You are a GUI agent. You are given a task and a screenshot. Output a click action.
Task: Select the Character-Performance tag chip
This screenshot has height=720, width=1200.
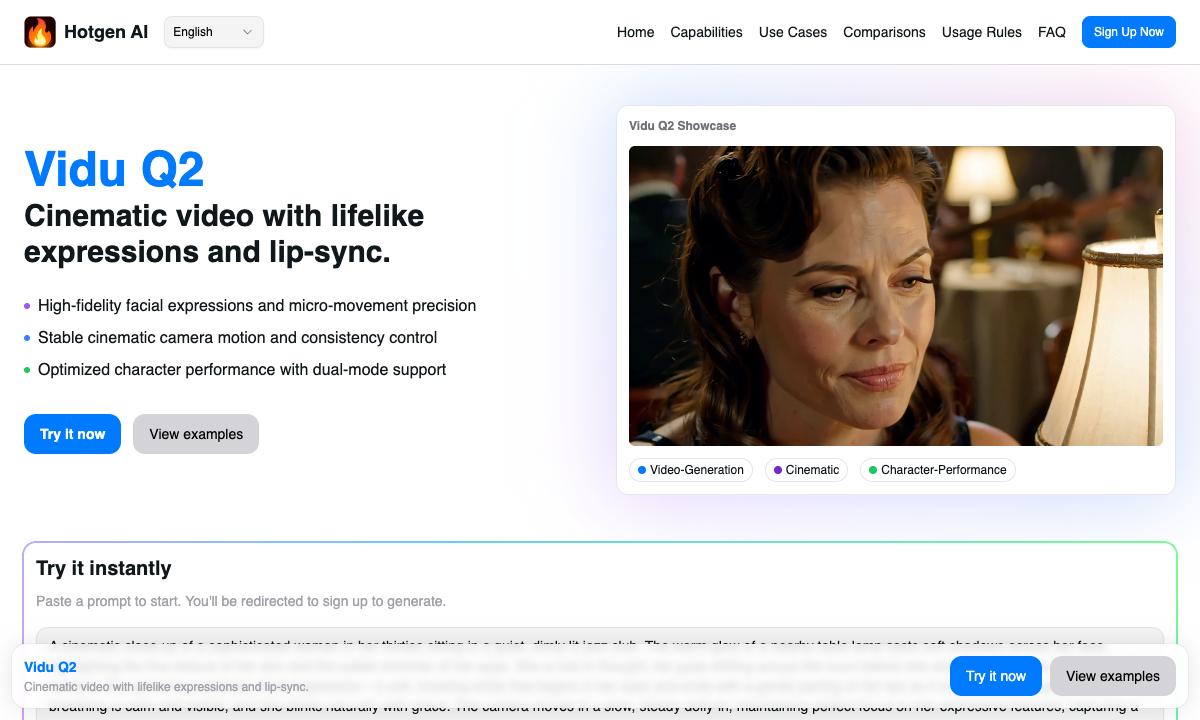coord(937,470)
